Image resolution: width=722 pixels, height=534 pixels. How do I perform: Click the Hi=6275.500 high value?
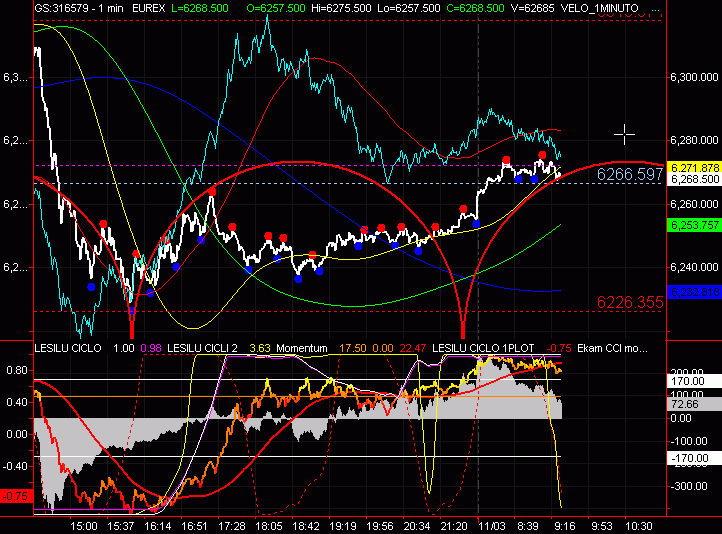point(341,8)
